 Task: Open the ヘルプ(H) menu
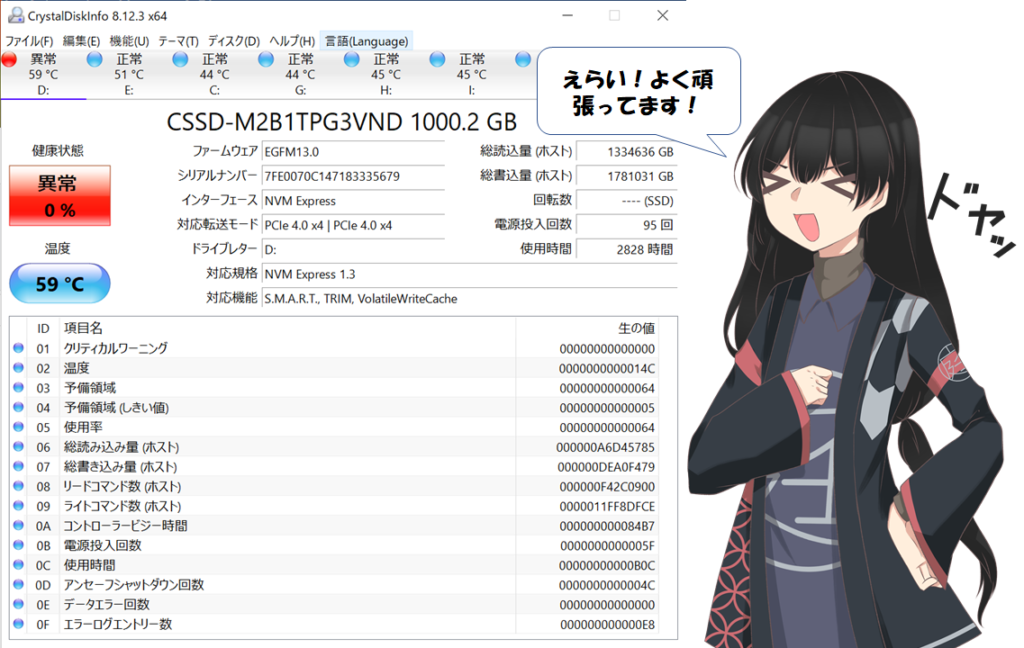292,41
